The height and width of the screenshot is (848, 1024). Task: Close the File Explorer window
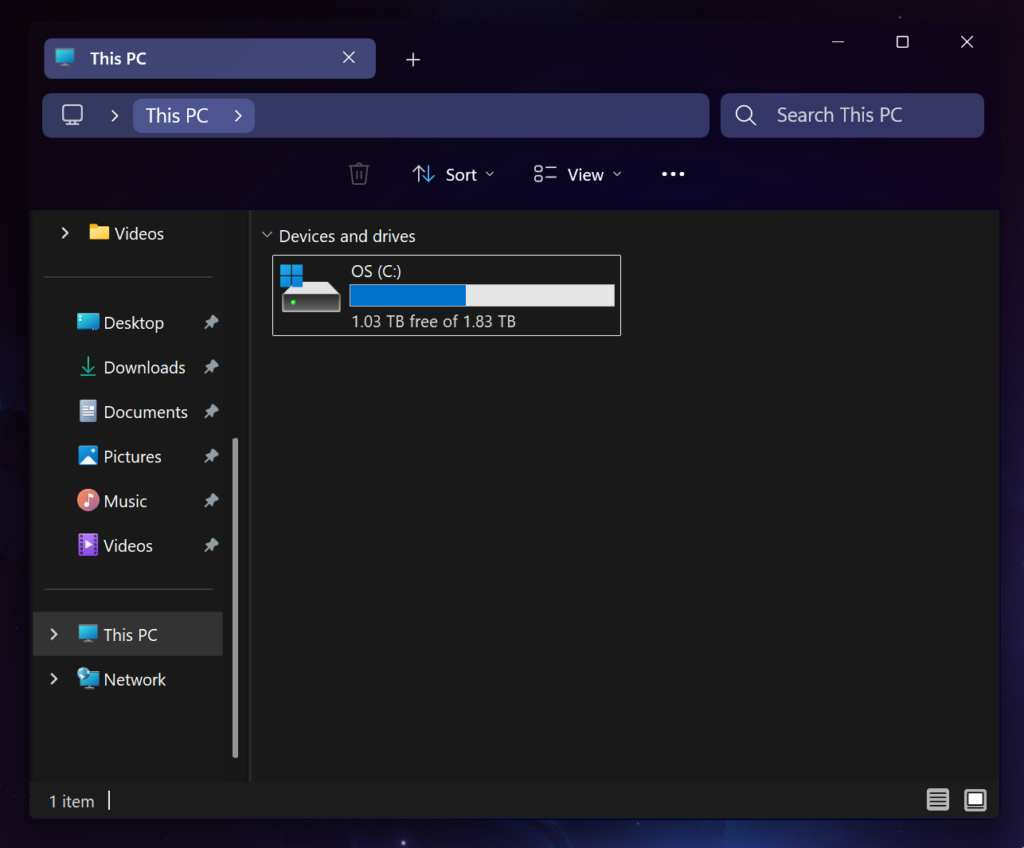point(967,42)
